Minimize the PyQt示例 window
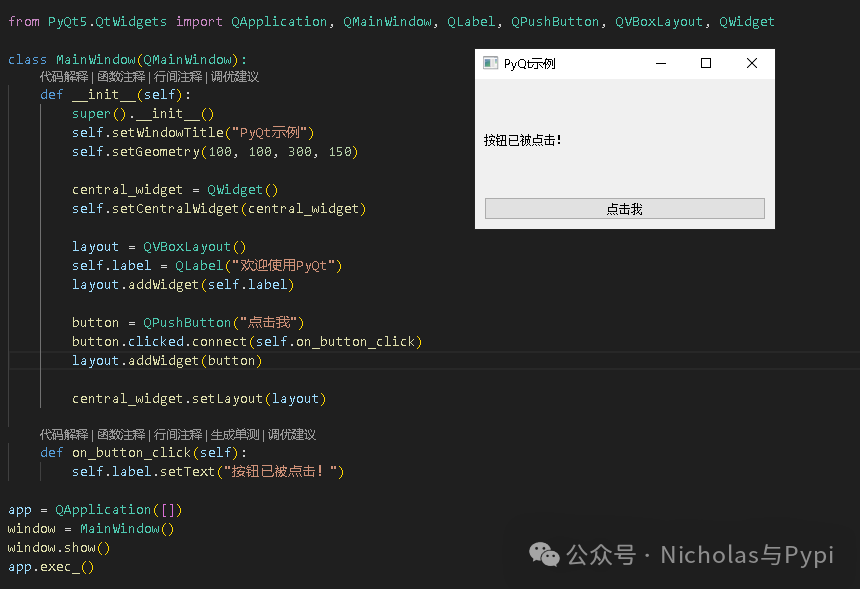The width and height of the screenshot is (860, 589). point(661,64)
